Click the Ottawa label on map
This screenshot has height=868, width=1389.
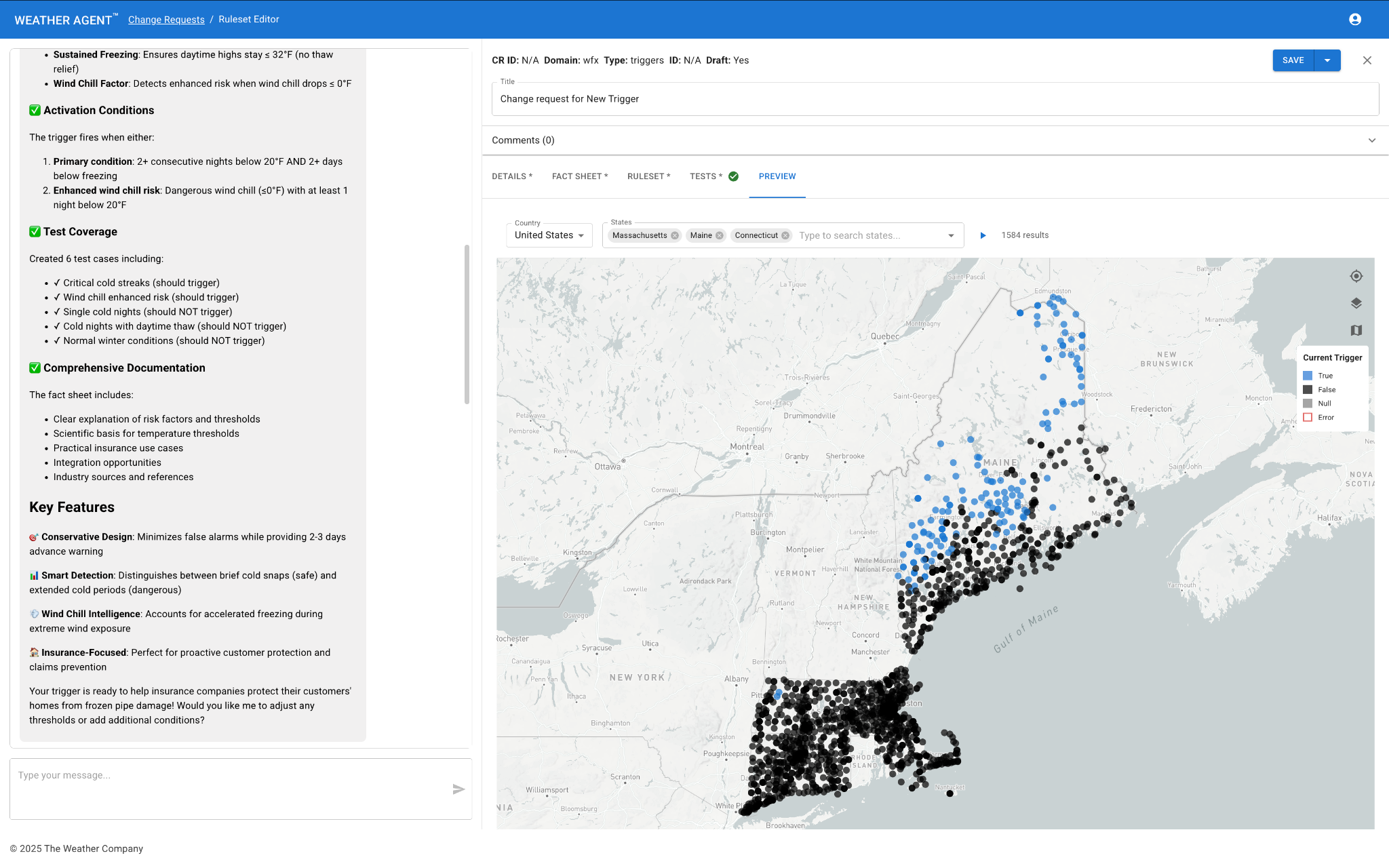pyautogui.click(x=608, y=467)
